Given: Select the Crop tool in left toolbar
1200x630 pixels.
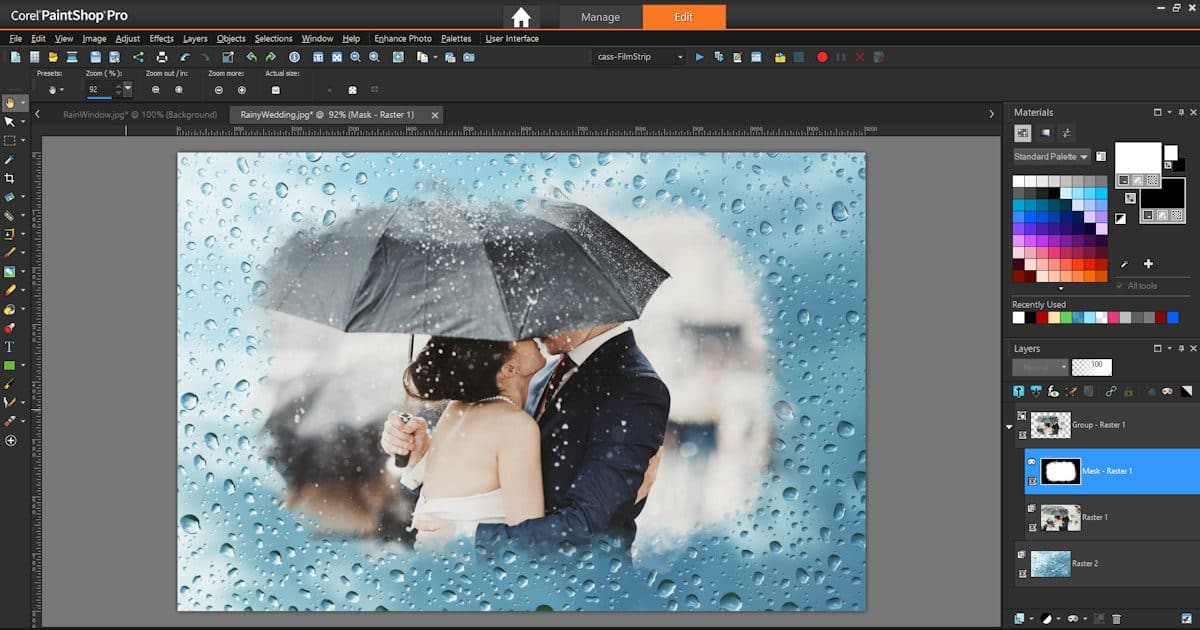Looking at the screenshot, I should 10,178.
